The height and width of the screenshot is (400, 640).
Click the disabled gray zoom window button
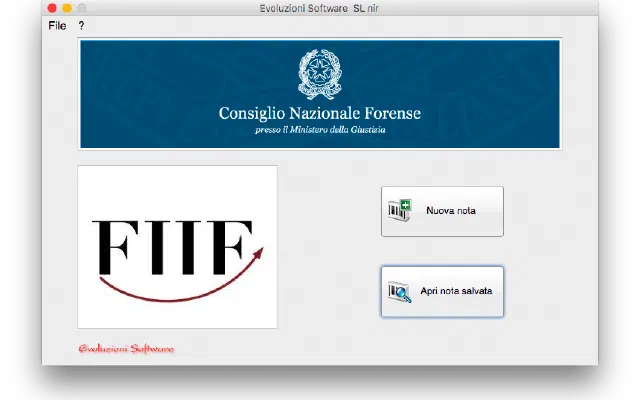click(82, 8)
